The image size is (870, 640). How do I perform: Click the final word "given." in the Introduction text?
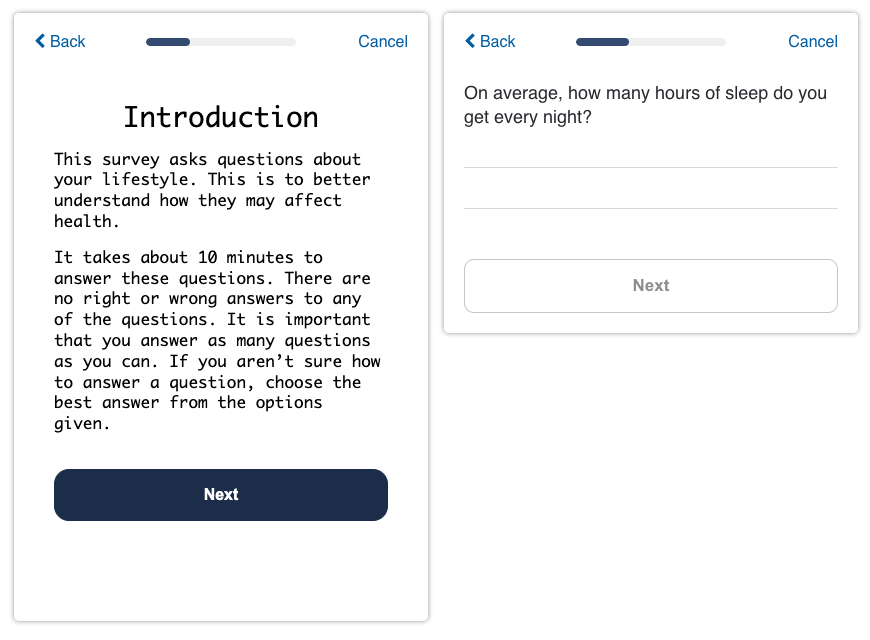point(82,424)
